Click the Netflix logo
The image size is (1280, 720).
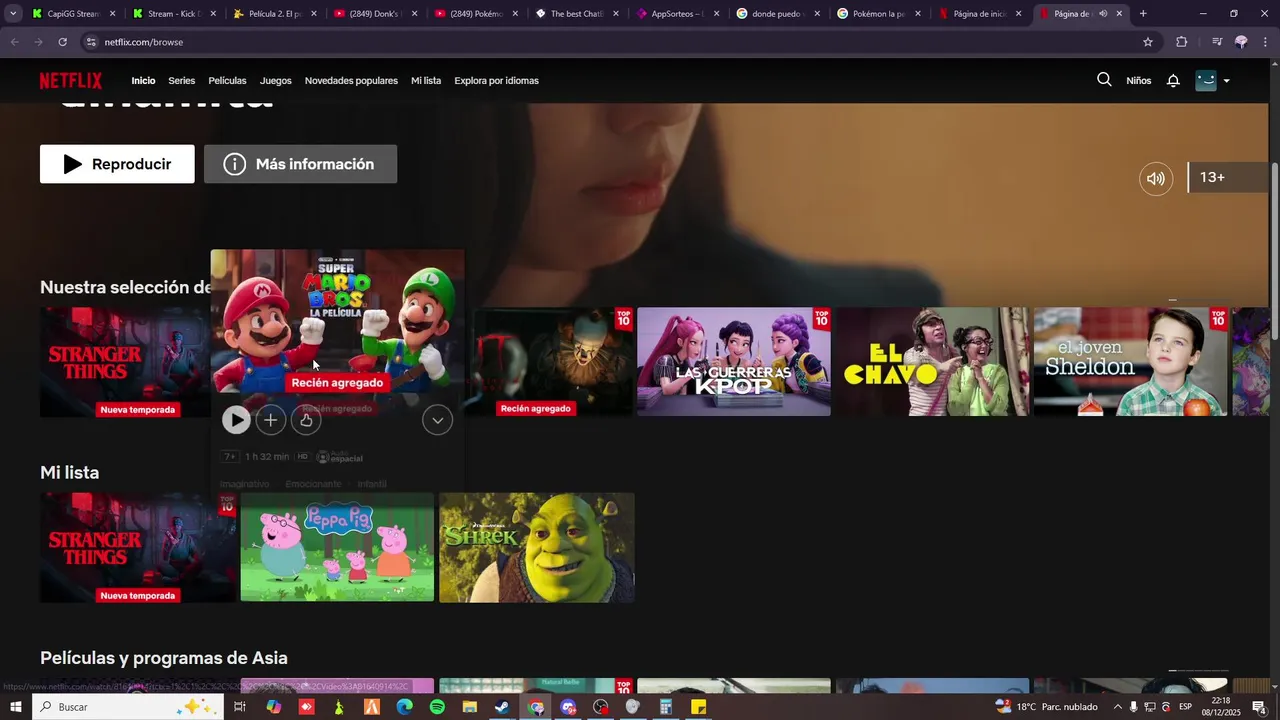[71, 80]
